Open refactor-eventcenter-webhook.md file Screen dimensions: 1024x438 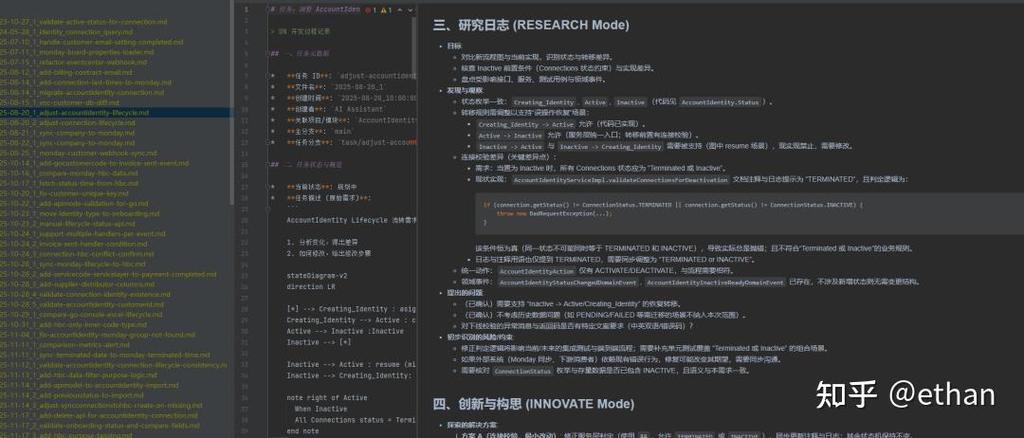(x=74, y=62)
